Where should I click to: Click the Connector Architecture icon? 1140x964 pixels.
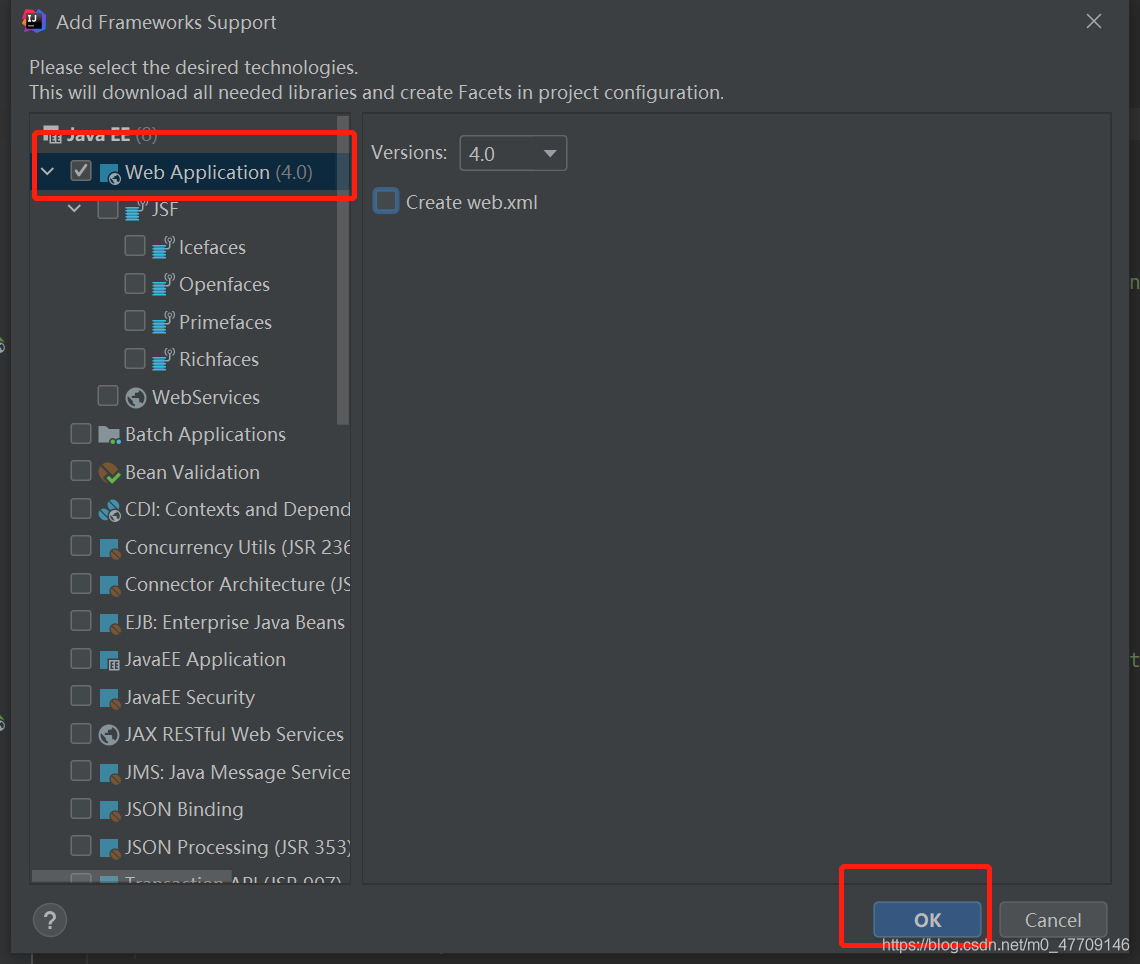109,585
